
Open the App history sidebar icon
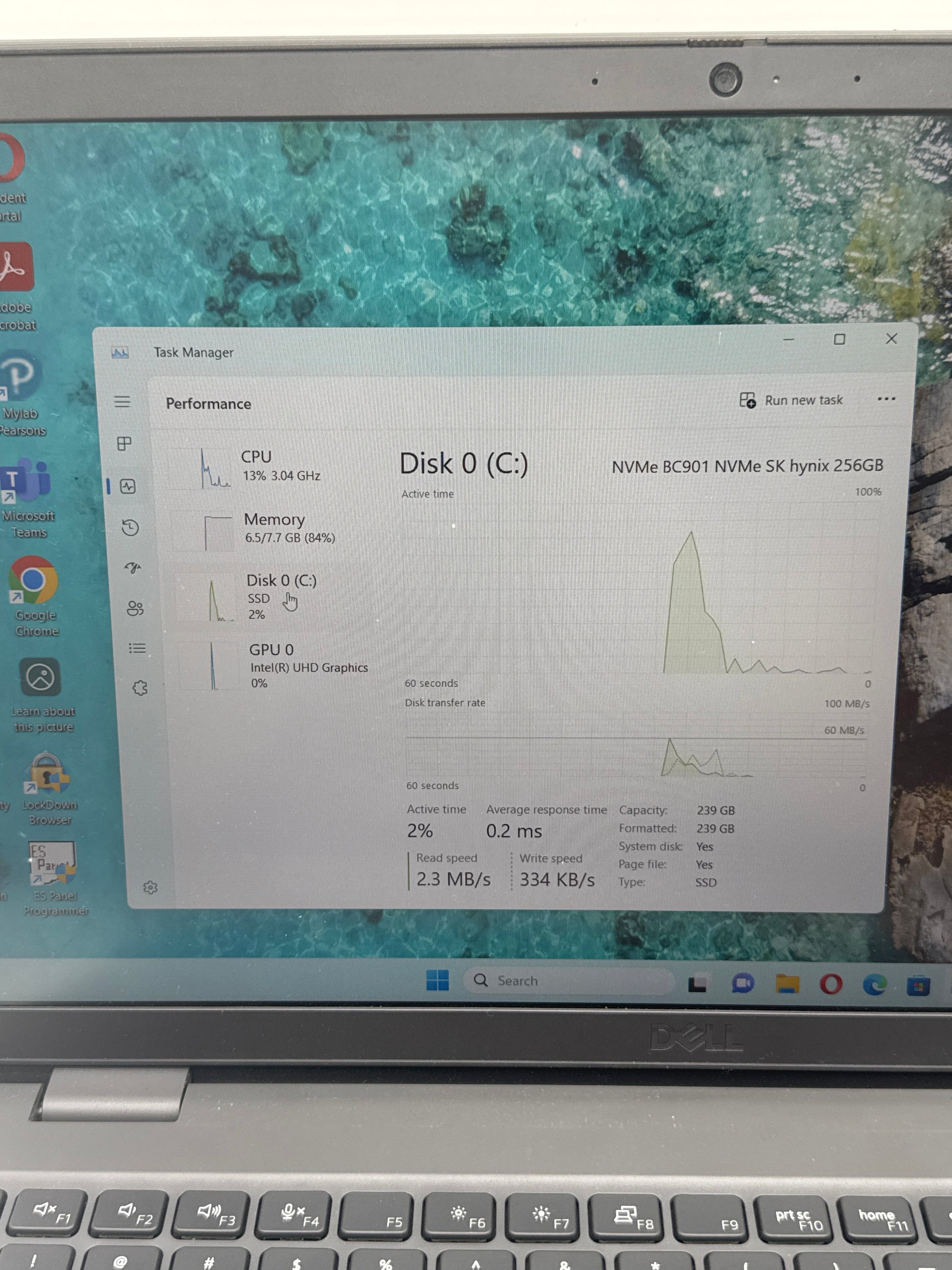[131, 528]
